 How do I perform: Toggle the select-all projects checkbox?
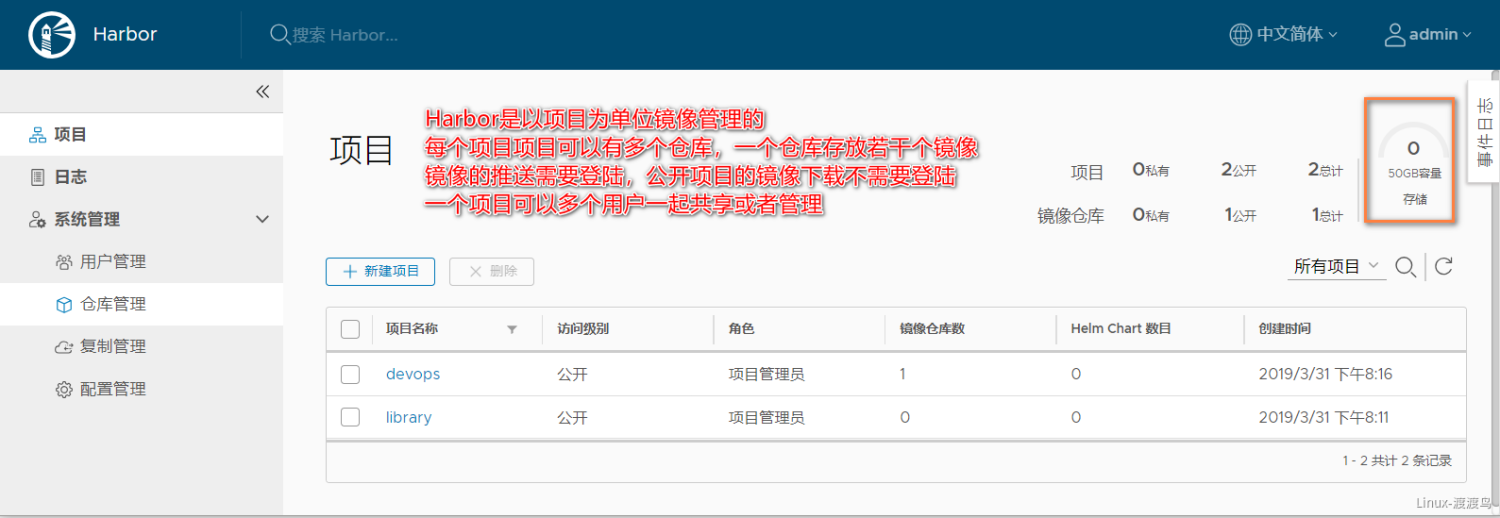click(350, 329)
